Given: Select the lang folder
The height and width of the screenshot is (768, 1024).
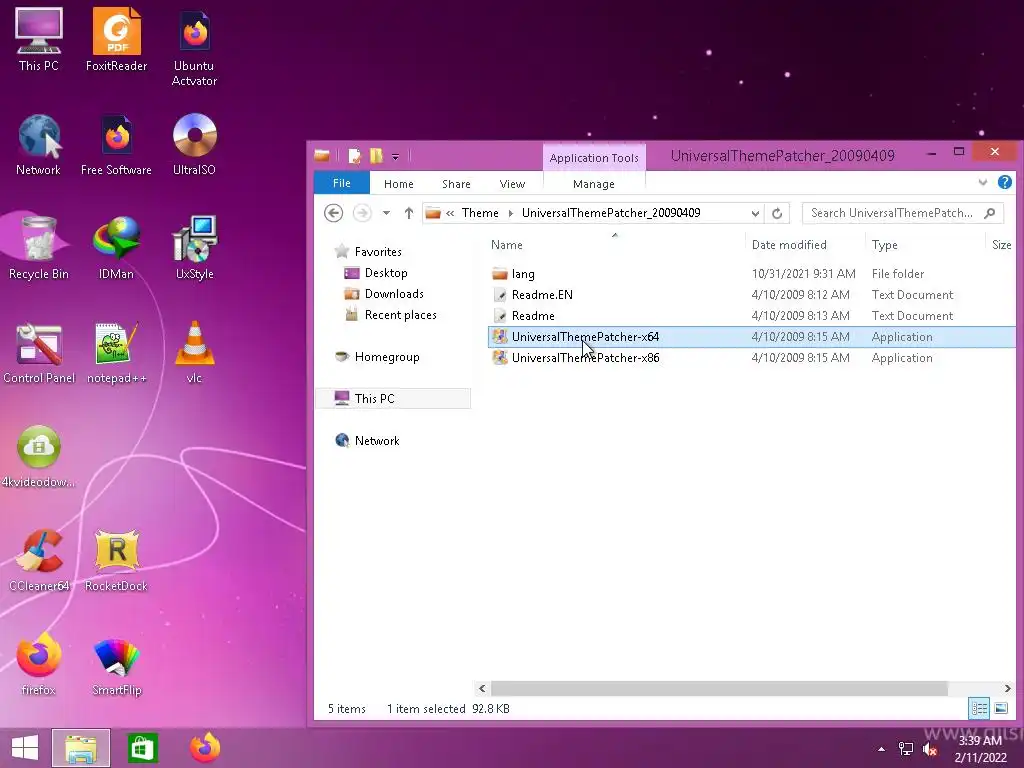Looking at the screenshot, I should coord(751,274).
